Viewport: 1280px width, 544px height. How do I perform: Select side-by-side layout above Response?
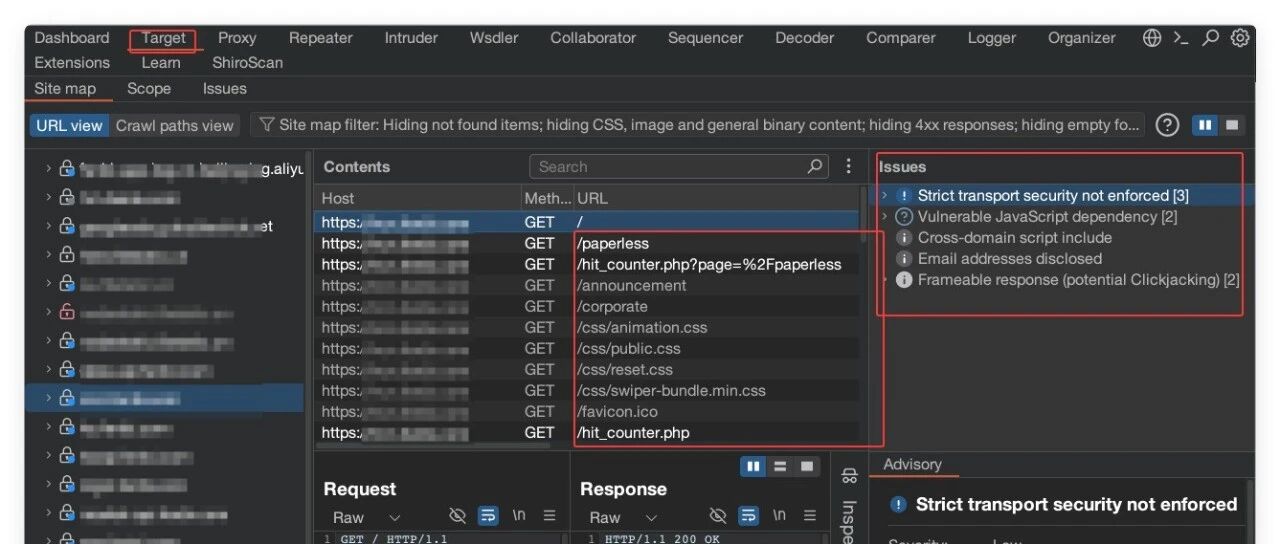pos(753,466)
